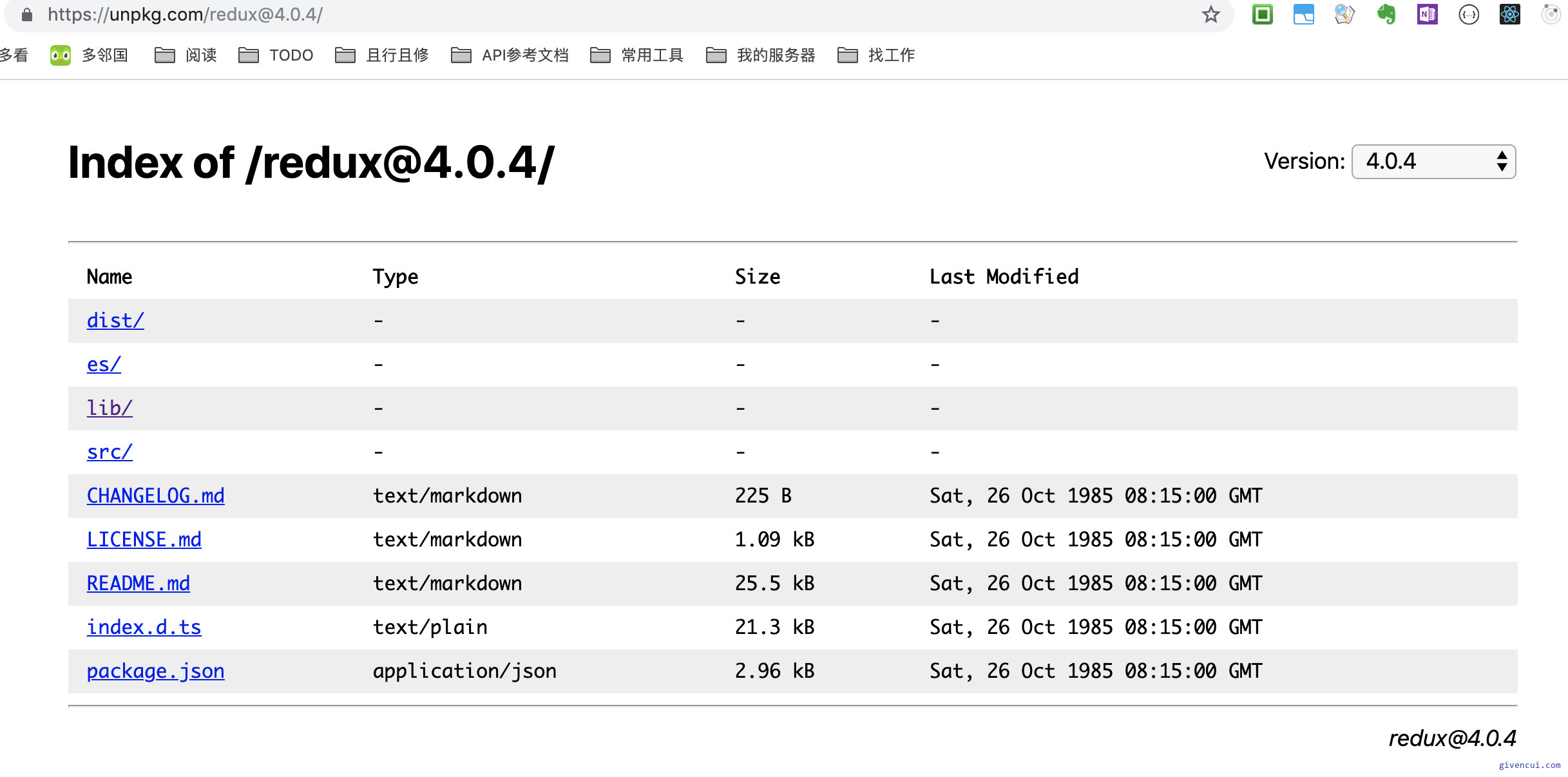This screenshot has width=1568, height=777.
Task: Click the Last Modified column header
Action: pyautogui.click(x=1004, y=276)
